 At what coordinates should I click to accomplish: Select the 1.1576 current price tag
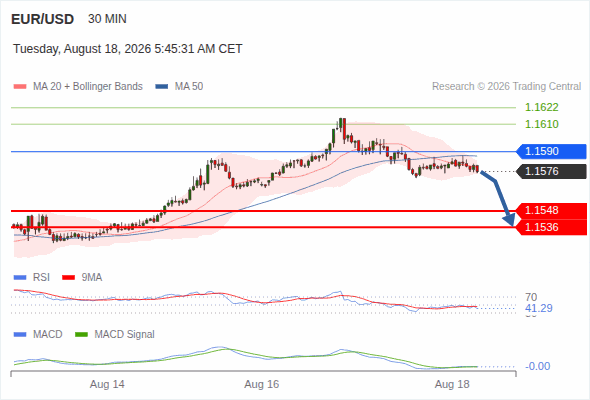551,171
